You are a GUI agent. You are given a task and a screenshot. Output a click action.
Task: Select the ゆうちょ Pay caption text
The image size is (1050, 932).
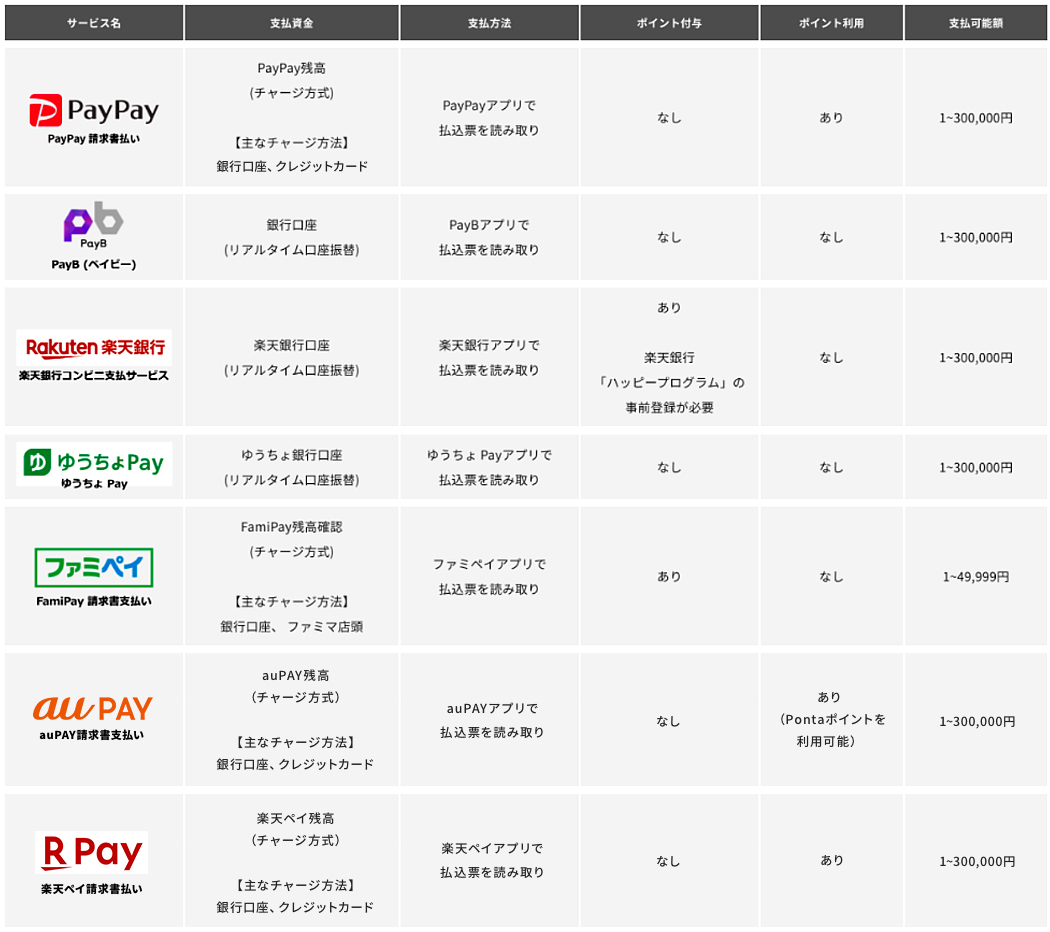94,483
